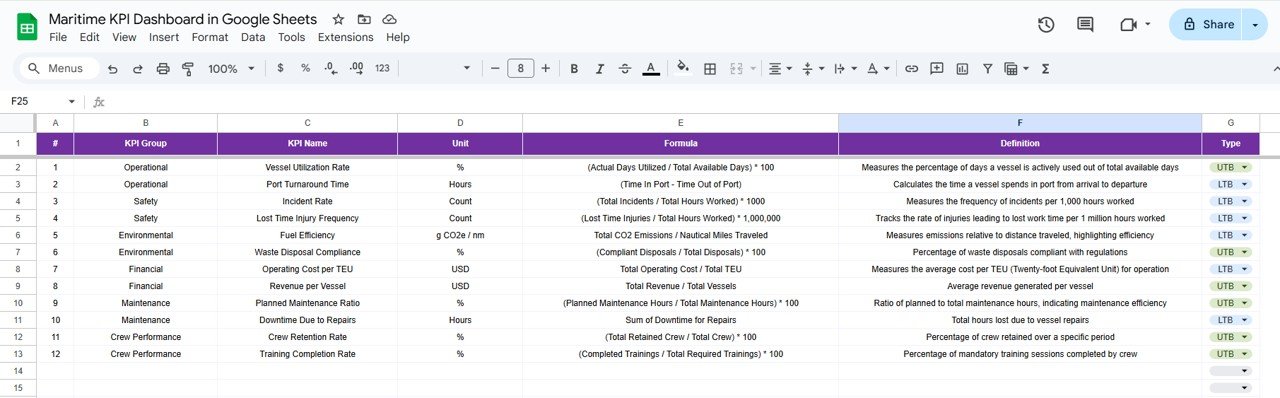Image resolution: width=1280 pixels, height=398 pixels.
Task: Open the Help menu
Action: coord(398,37)
